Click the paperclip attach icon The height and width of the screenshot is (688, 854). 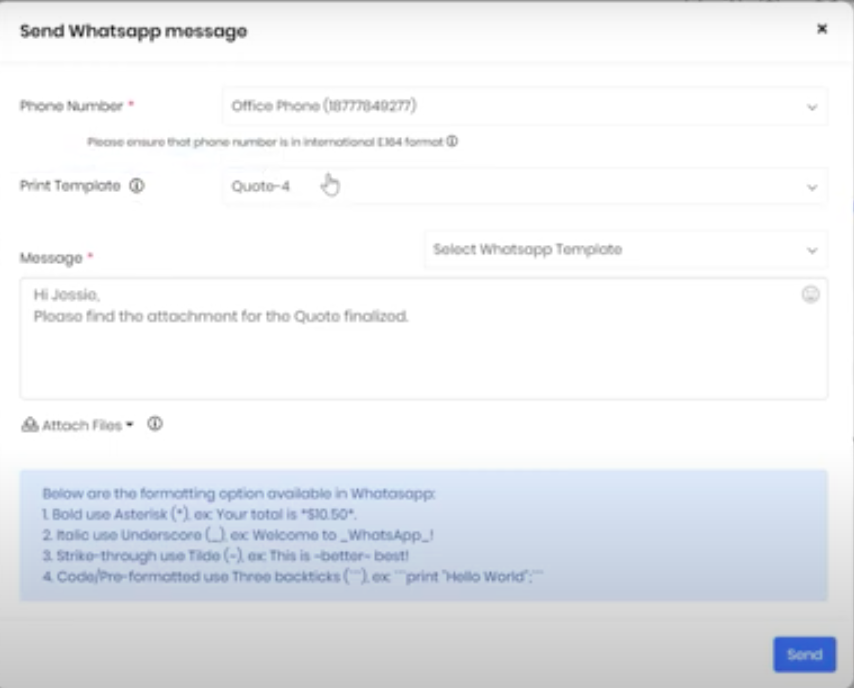29,425
